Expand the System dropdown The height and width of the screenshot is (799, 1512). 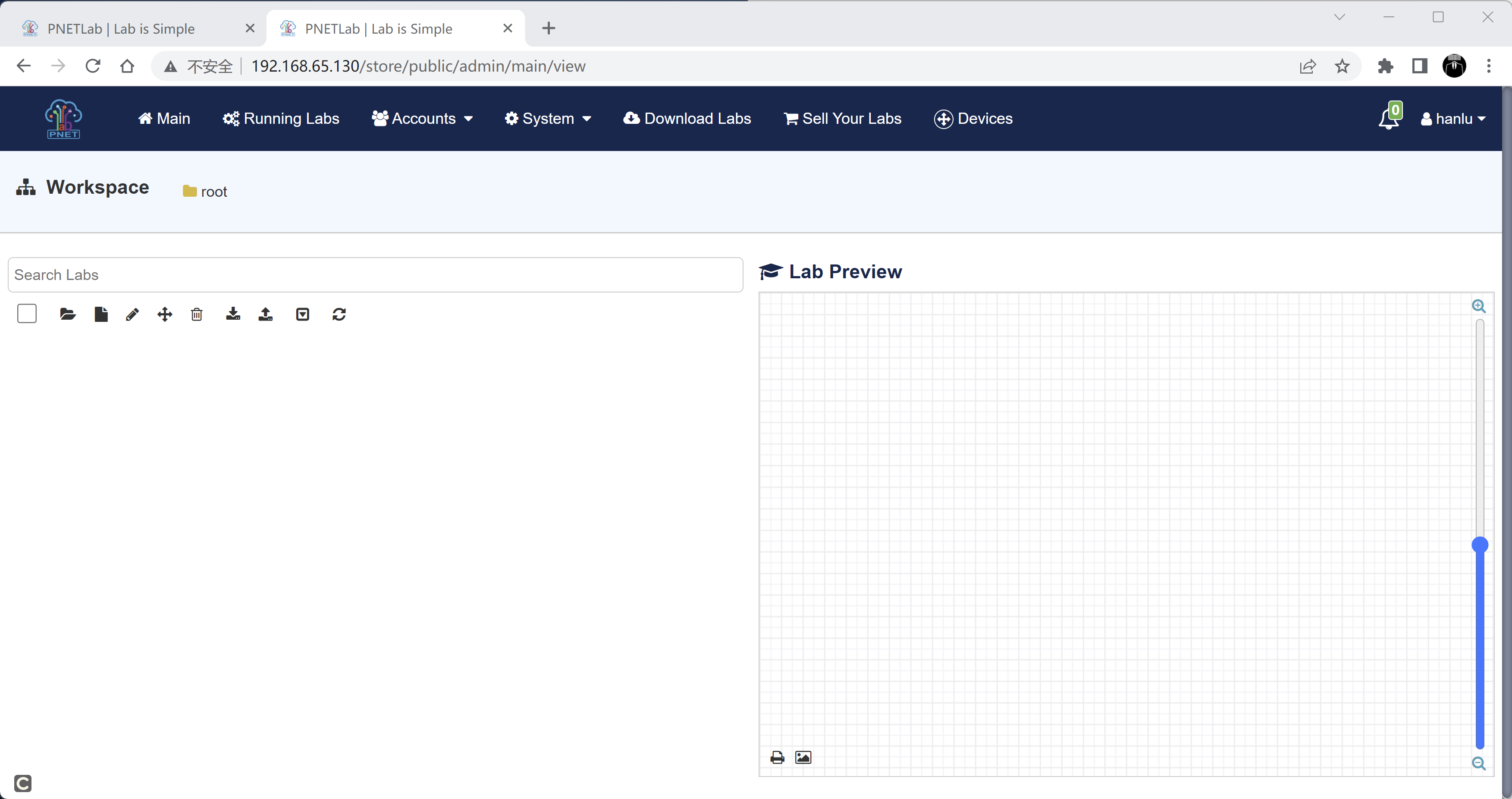point(548,119)
